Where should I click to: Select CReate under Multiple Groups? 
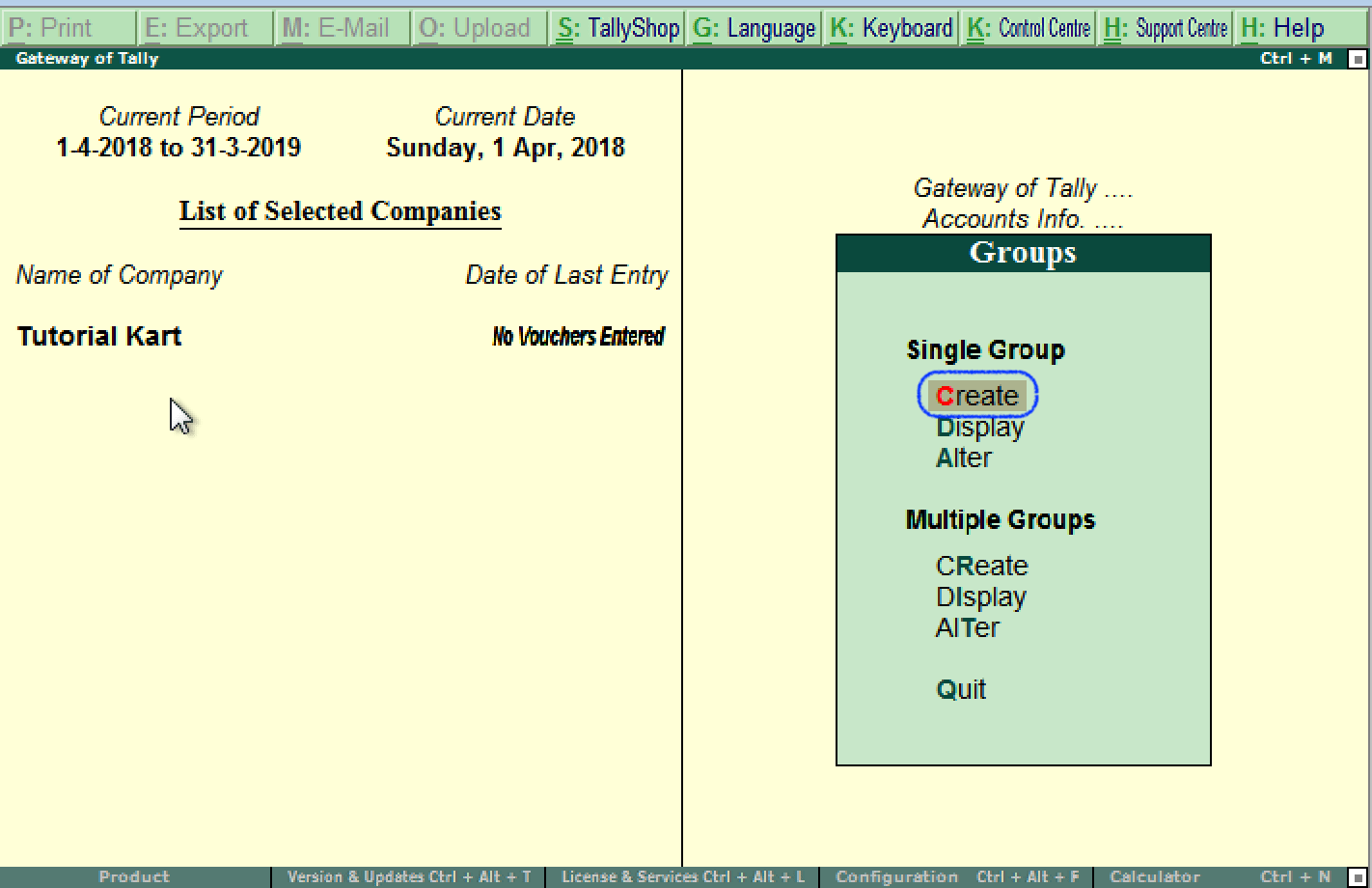[982, 566]
